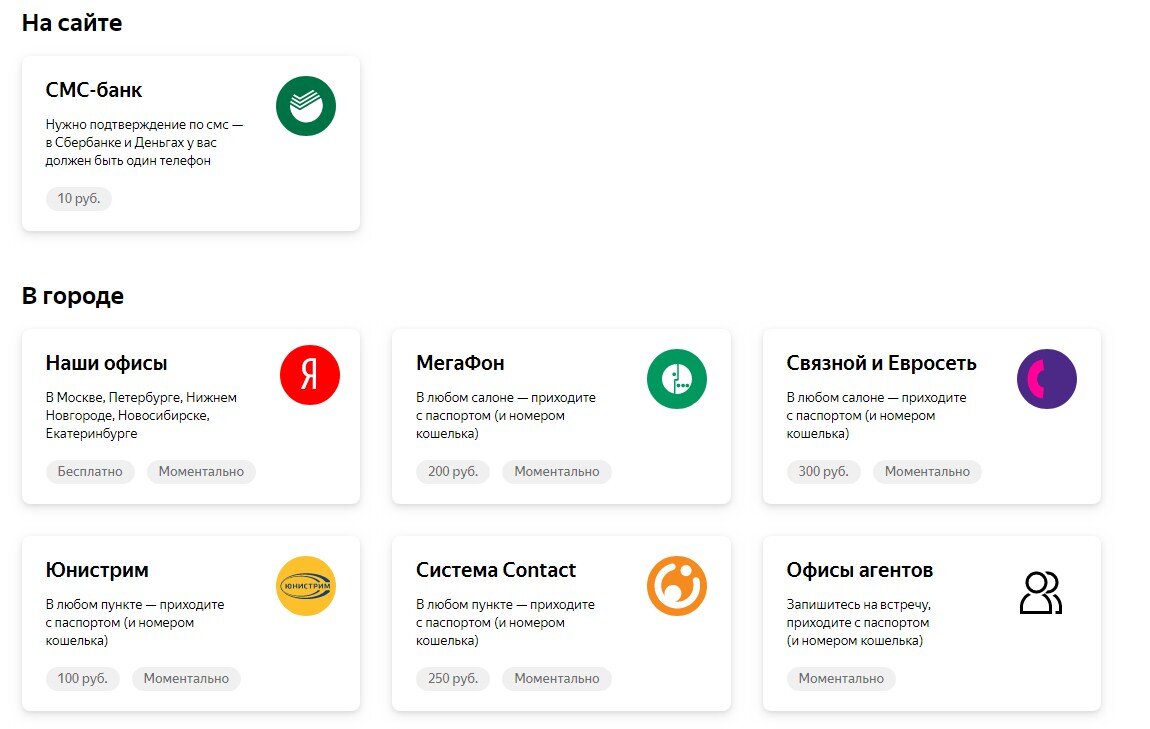Select the МегаФон identification option

(x=460, y=363)
